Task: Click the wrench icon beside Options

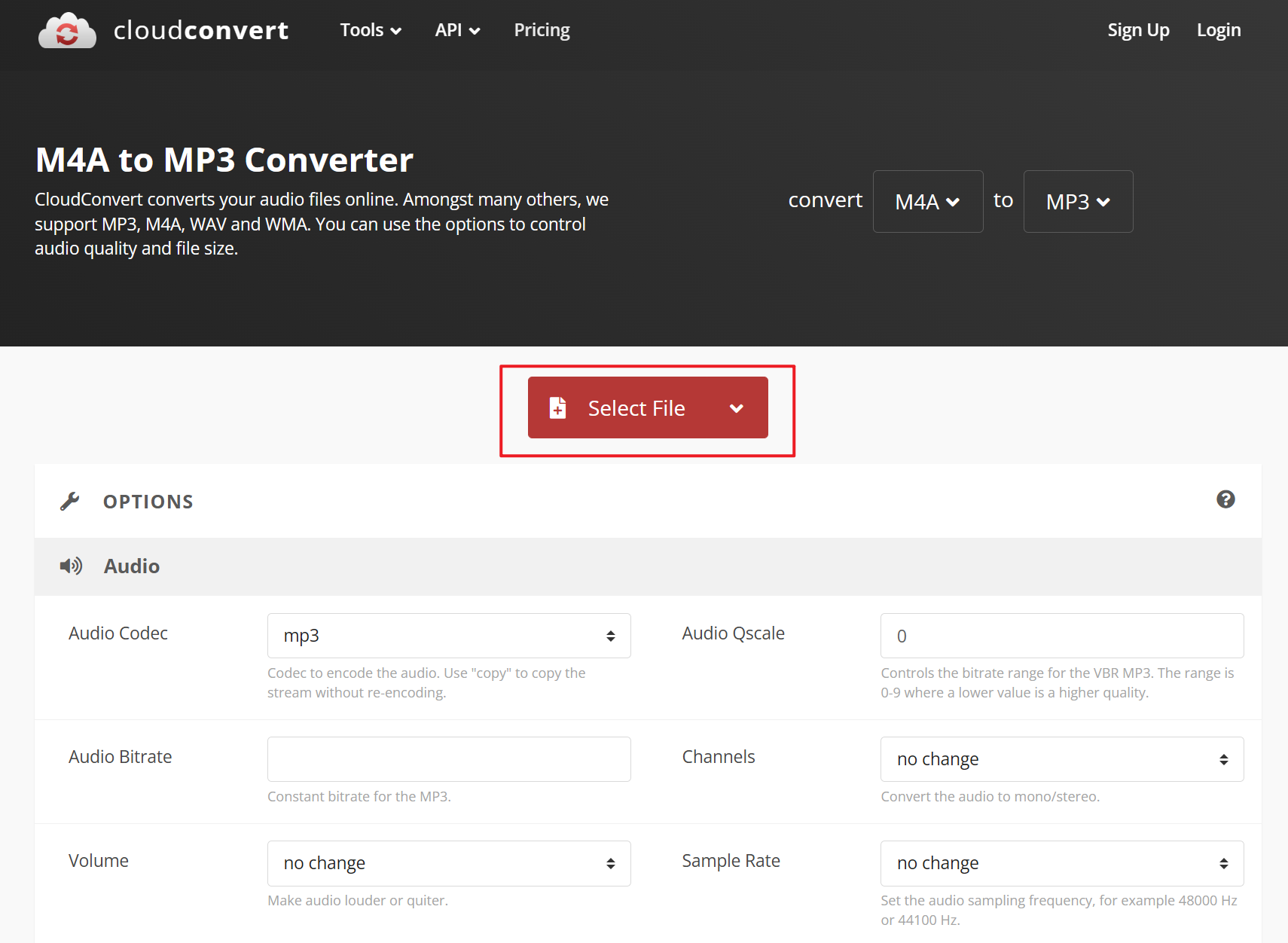Action: [70, 502]
